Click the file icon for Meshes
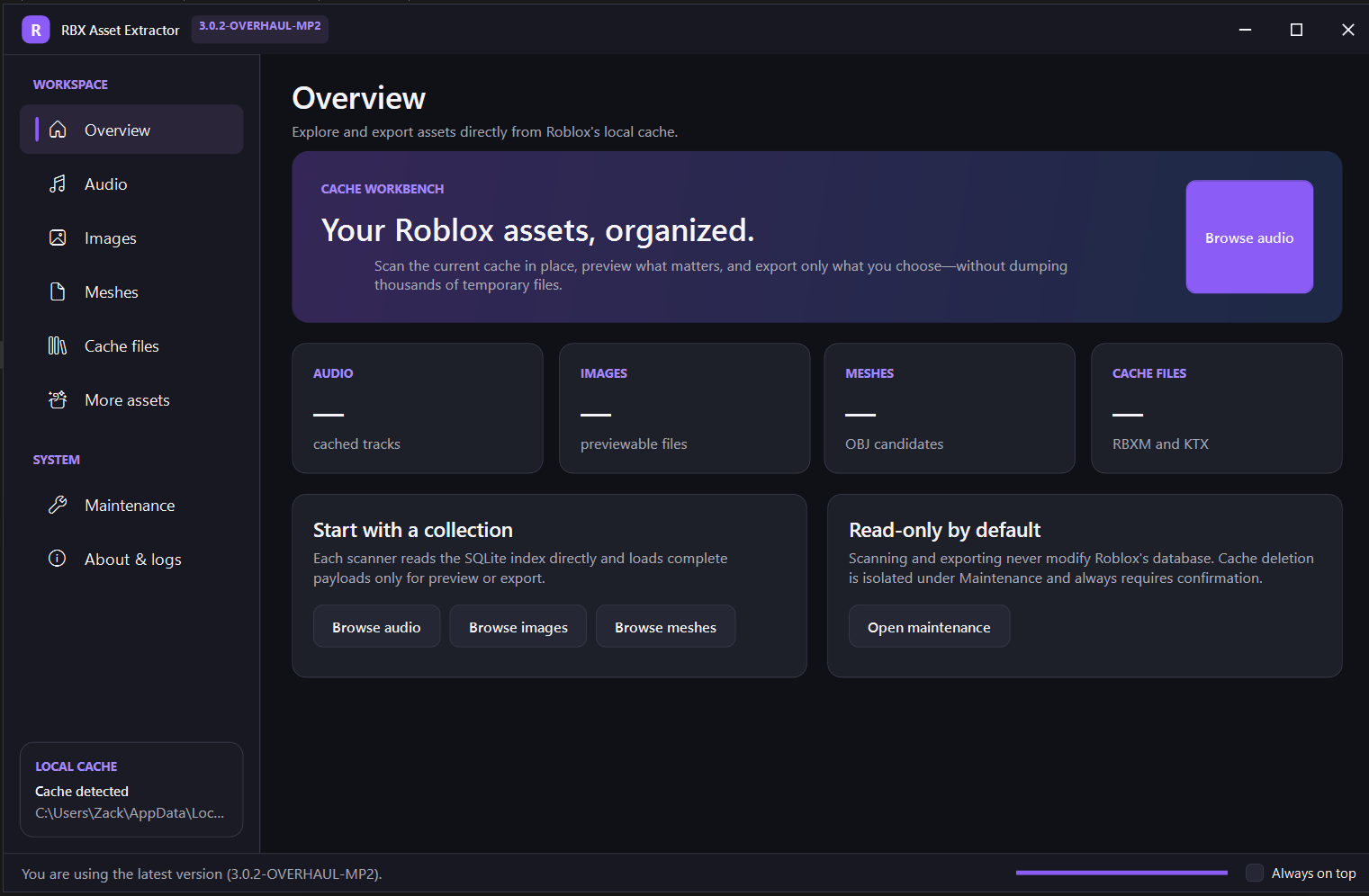The width and height of the screenshot is (1369, 896). click(x=58, y=291)
